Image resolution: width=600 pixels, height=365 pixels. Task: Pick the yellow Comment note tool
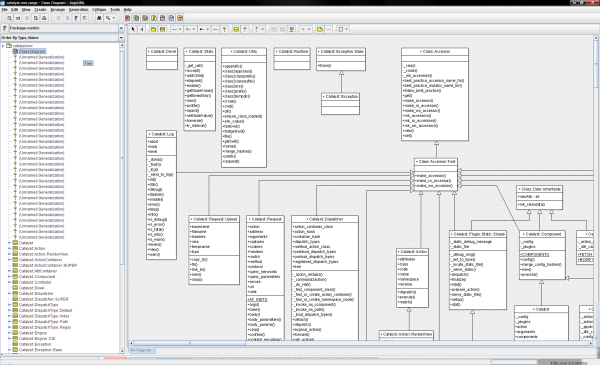point(320,29)
